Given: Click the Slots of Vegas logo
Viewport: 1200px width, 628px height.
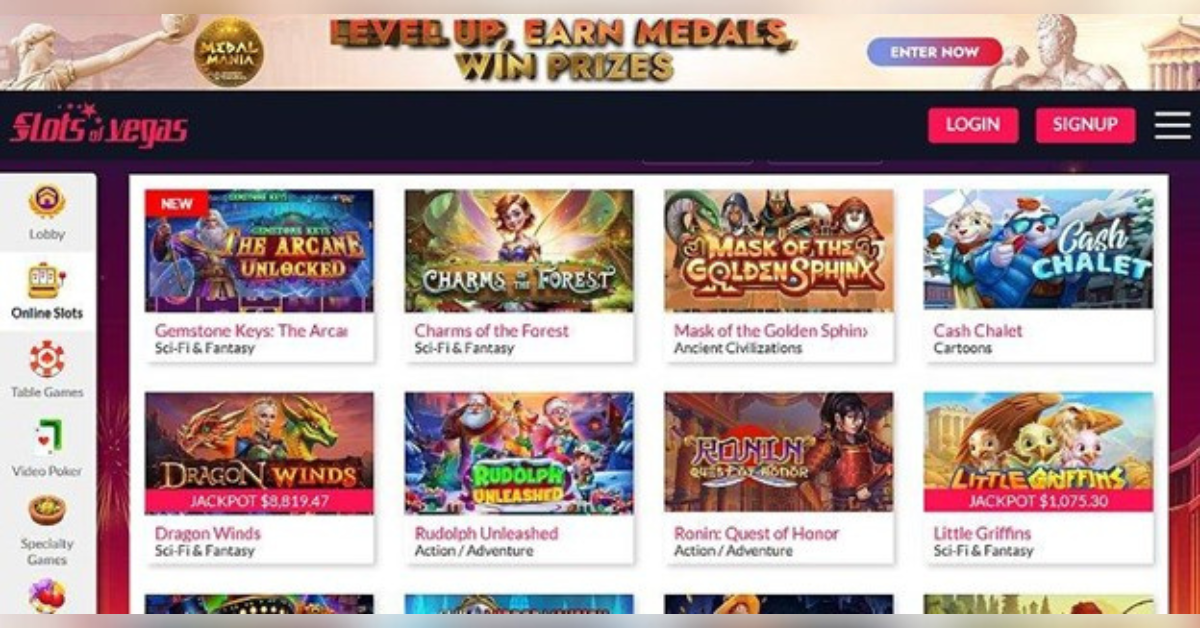Looking at the screenshot, I should 99,126.
